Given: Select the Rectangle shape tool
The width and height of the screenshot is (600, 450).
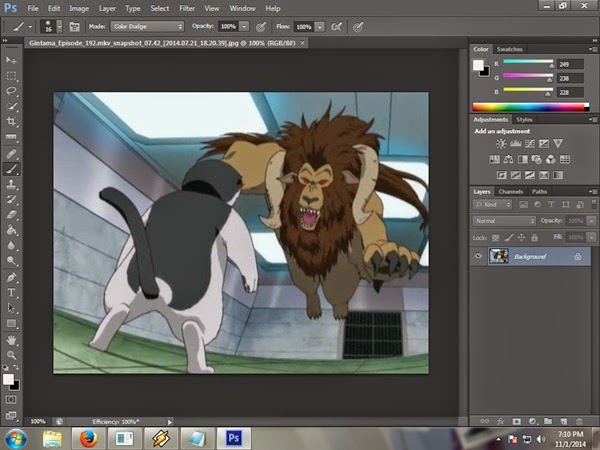Looking at the screenshot, I should tap(11, 324).
